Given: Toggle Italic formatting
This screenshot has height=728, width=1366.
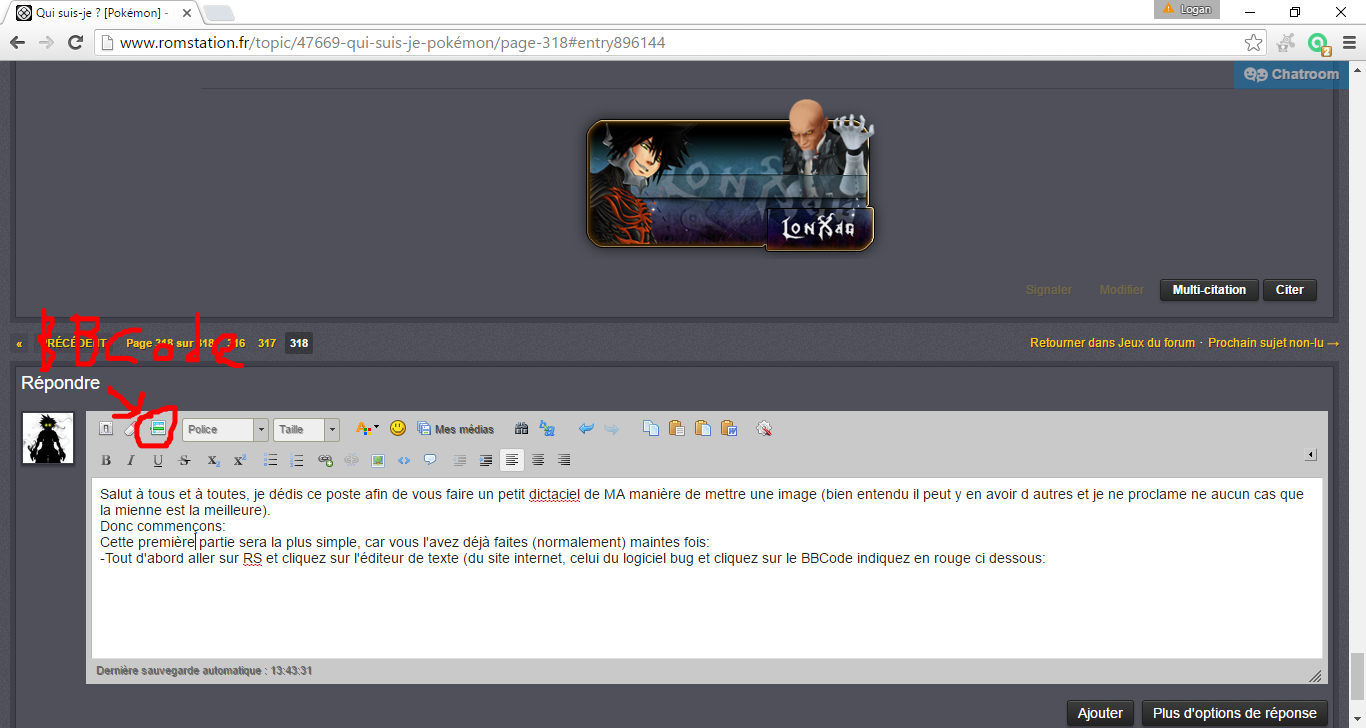Looking at the screenshot, I should click(131, 460).
